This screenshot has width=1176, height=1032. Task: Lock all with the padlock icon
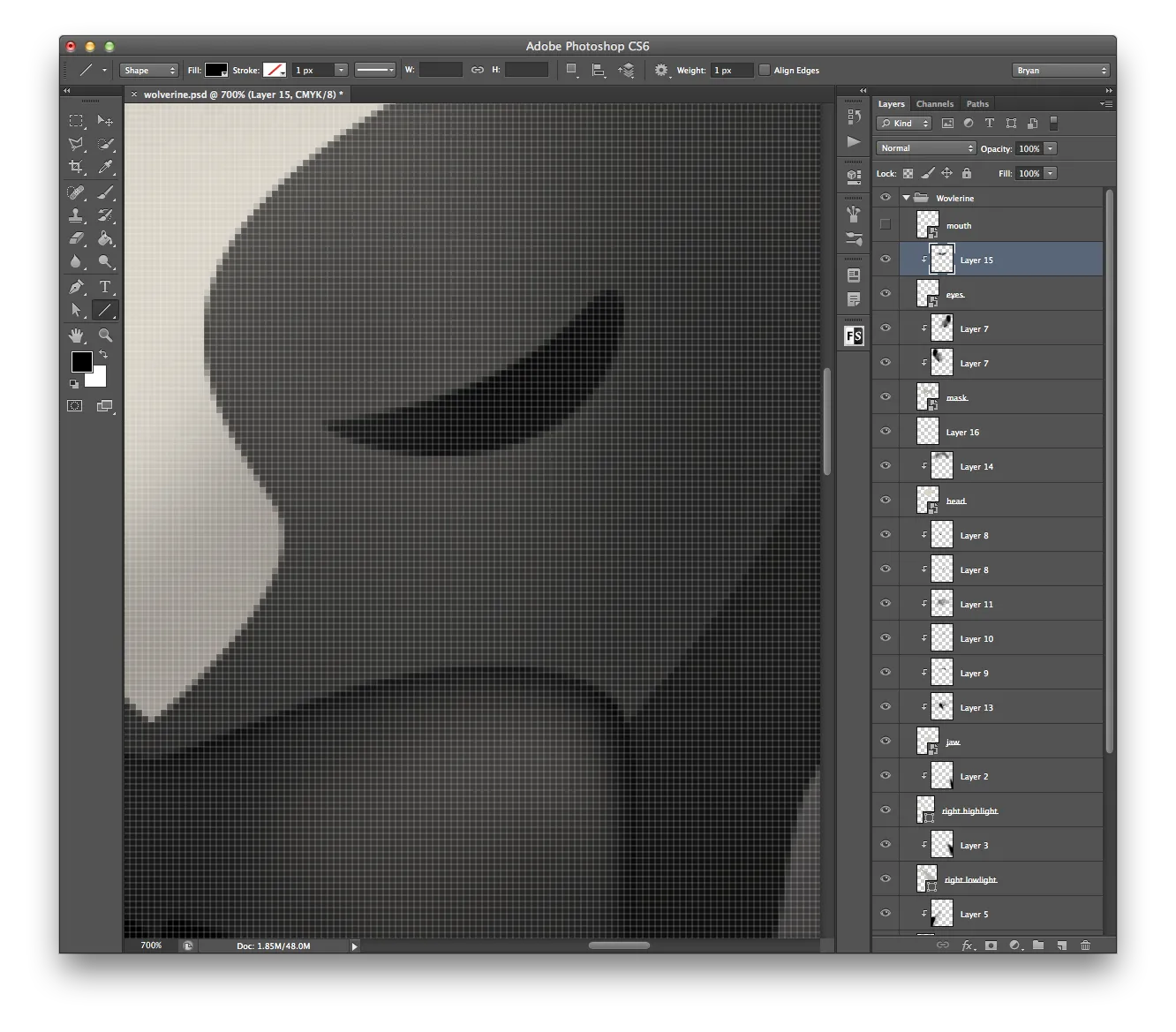coord(967,174)
